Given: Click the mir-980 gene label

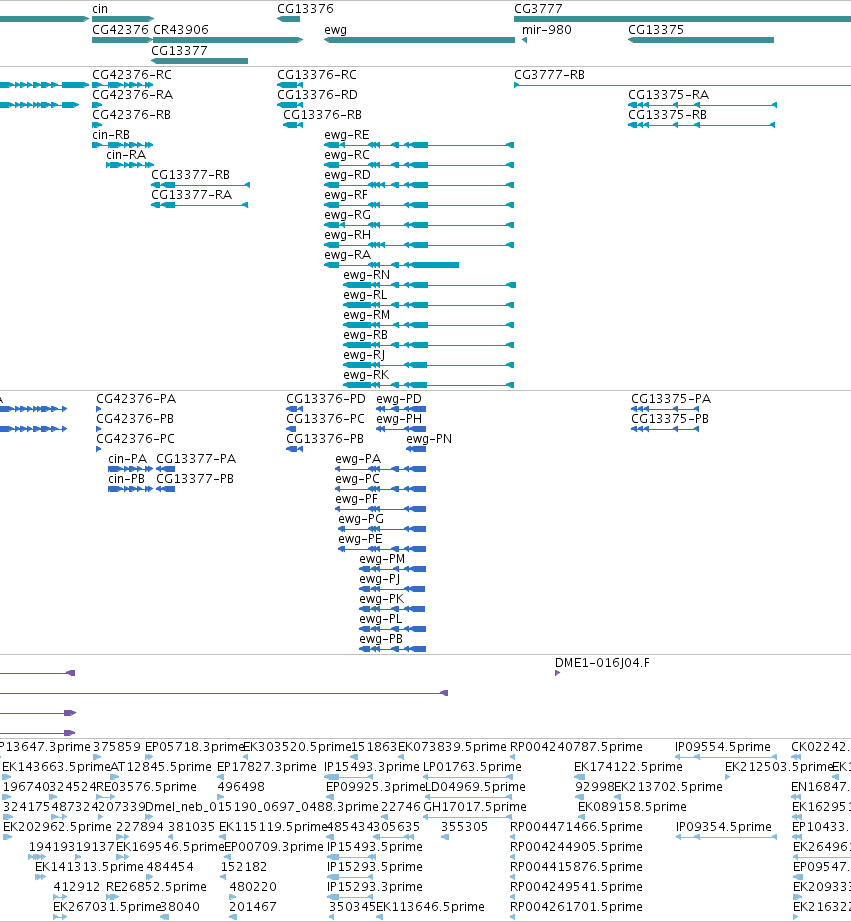Looking at the screenshot, I should pyautogui.click(x=546, y=30).
